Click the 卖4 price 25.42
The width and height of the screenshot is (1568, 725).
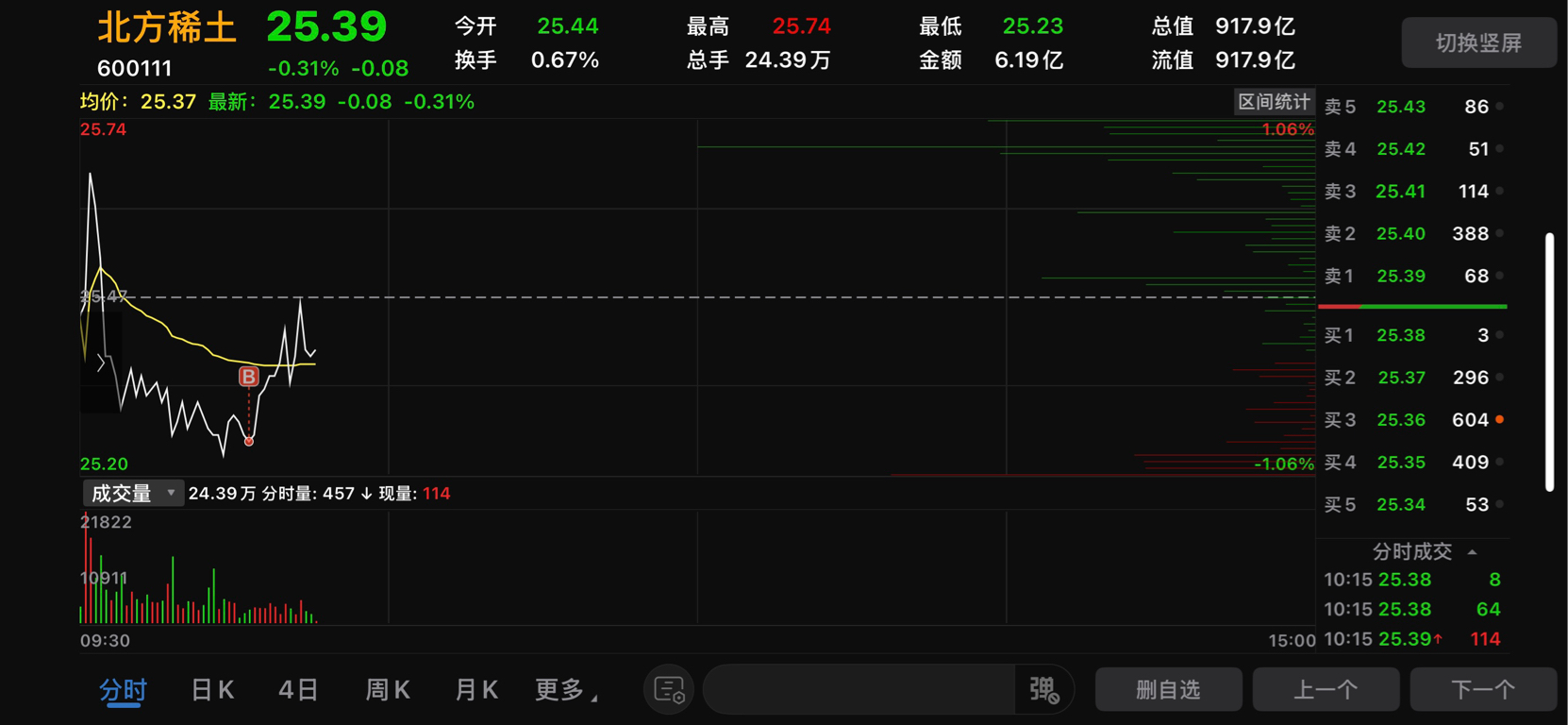(x=1401, y=148)
